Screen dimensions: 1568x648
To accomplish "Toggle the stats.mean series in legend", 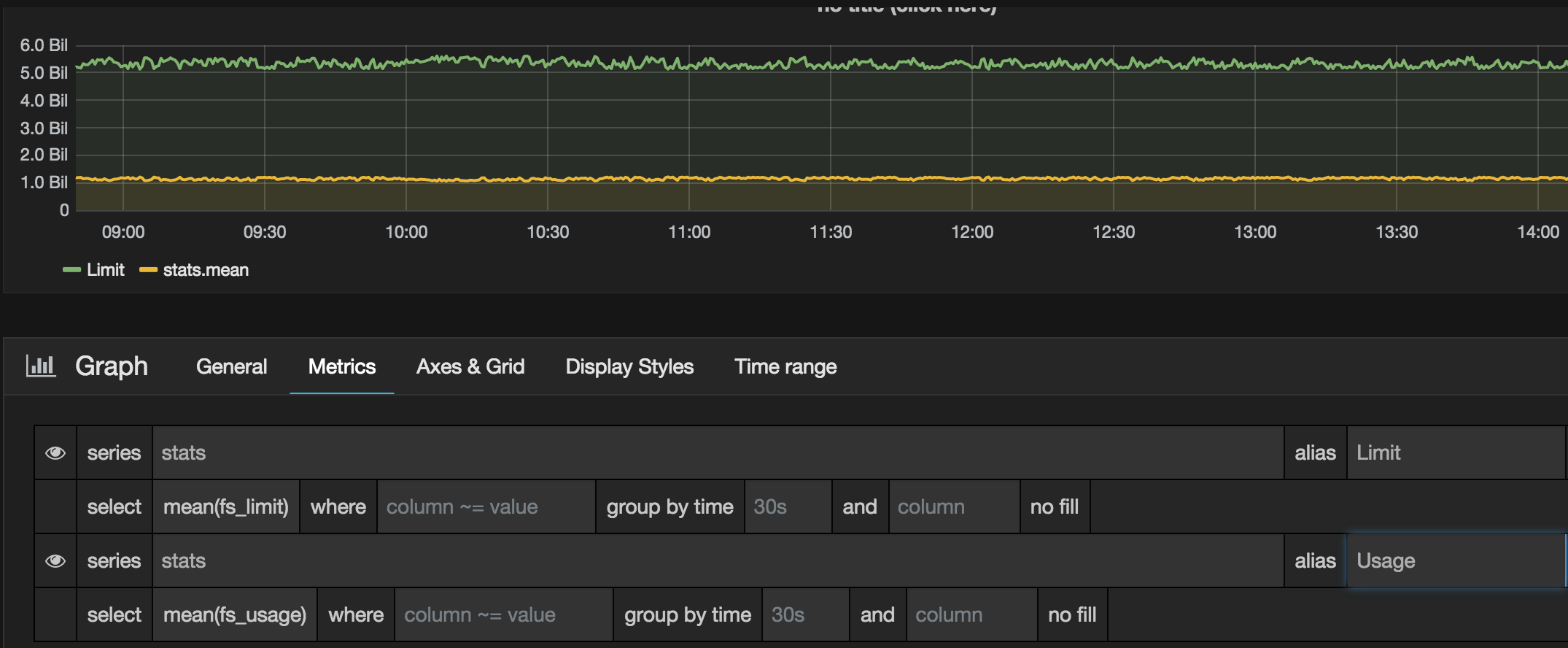I will (206, 270).
